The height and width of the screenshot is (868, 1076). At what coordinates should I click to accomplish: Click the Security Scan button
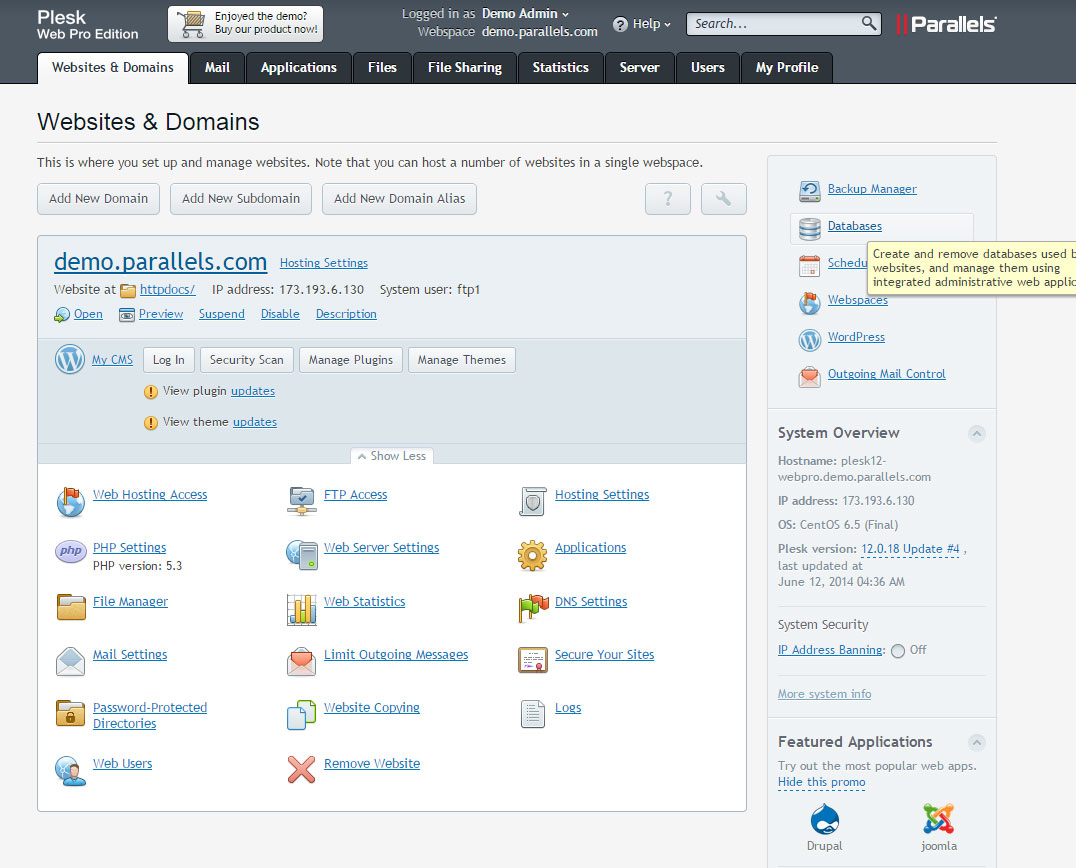tap(246, 360)
